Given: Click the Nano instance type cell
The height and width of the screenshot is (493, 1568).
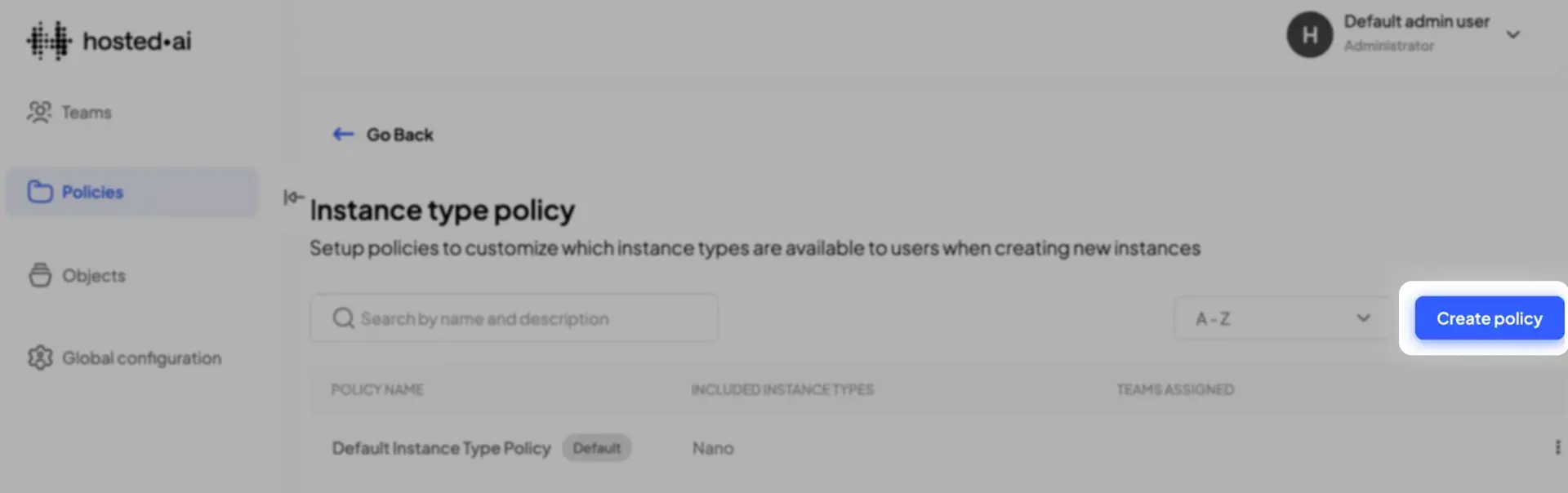Looking at the screenshot, I should 713,448.
